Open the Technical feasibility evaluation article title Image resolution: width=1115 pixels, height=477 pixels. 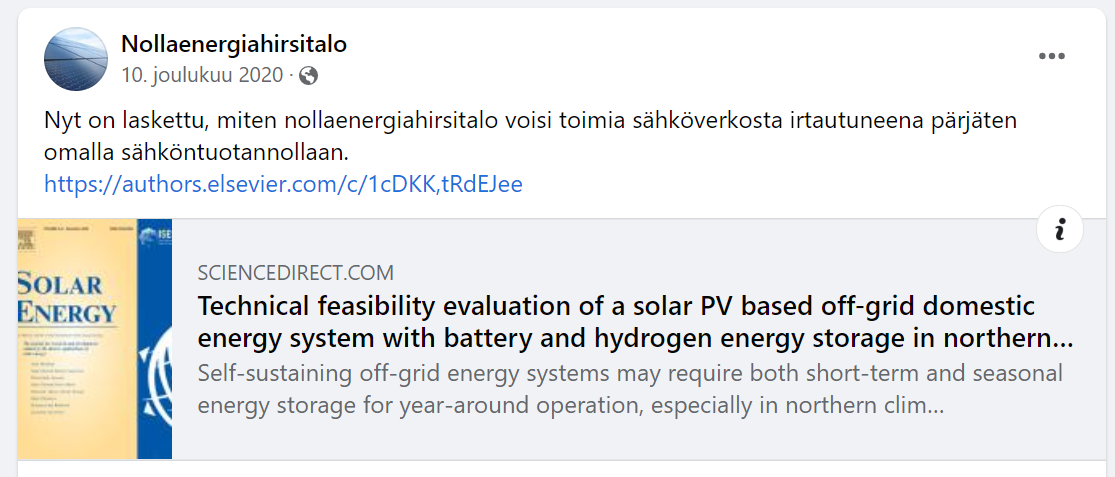[x=616, y=305]
